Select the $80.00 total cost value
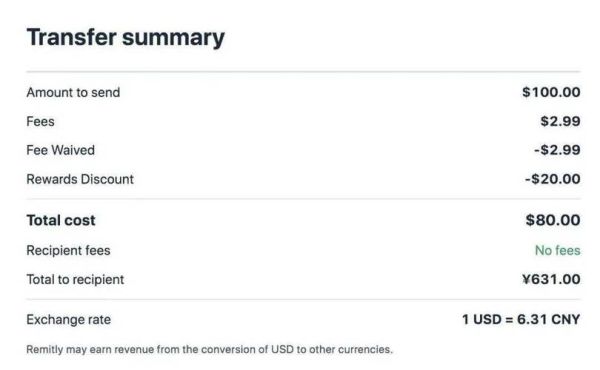This screenshot has width=600, height=370. [553, 220]
